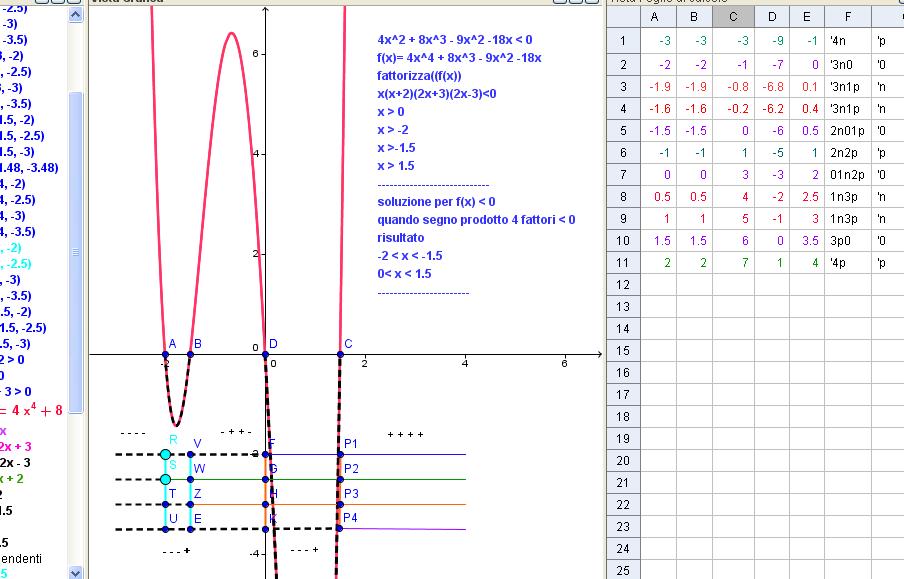Select spreadsheet column header B
Image resolution: width=904 pixels, height=579 pixels.
[x=694, y=17]
